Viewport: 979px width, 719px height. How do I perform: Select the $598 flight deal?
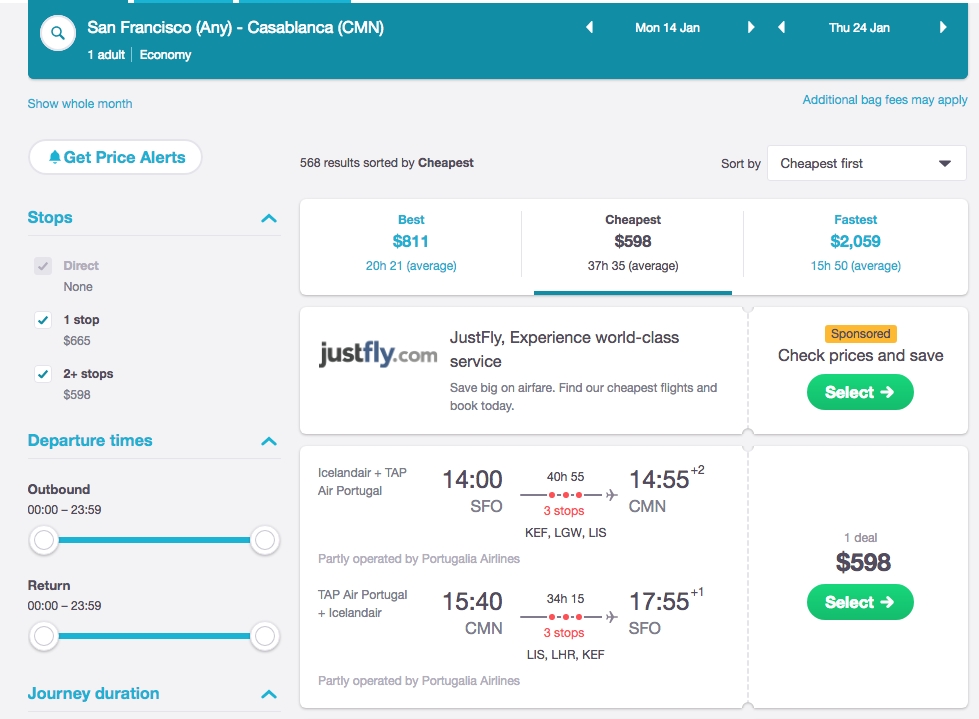860,602
